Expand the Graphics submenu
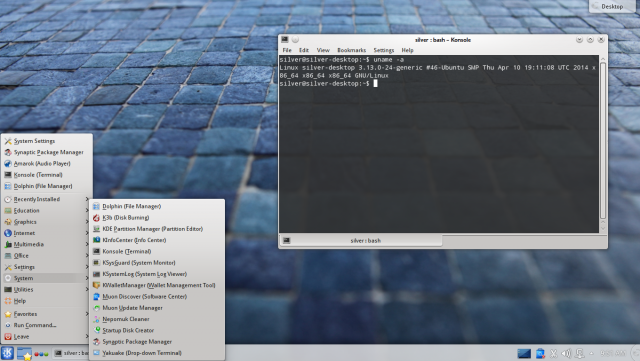Image resolution: width=640 pixels, height=361 pixels. 47,222
